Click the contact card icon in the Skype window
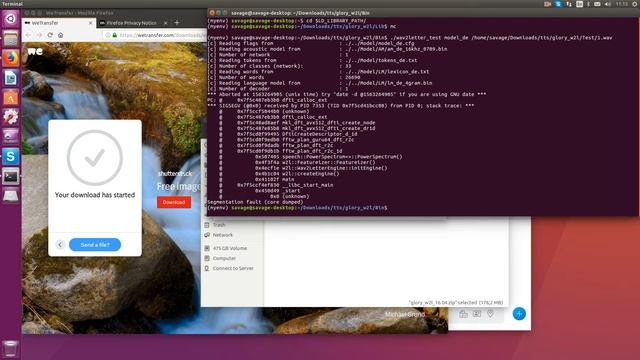This screenshot has height=360, width=640. 477,314
